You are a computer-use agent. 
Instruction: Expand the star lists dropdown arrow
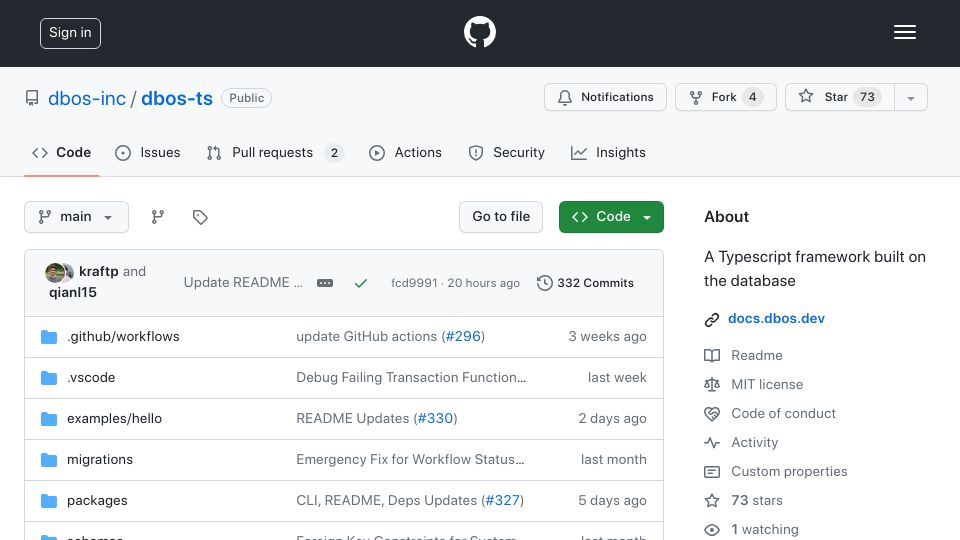[x=910, y=97]
